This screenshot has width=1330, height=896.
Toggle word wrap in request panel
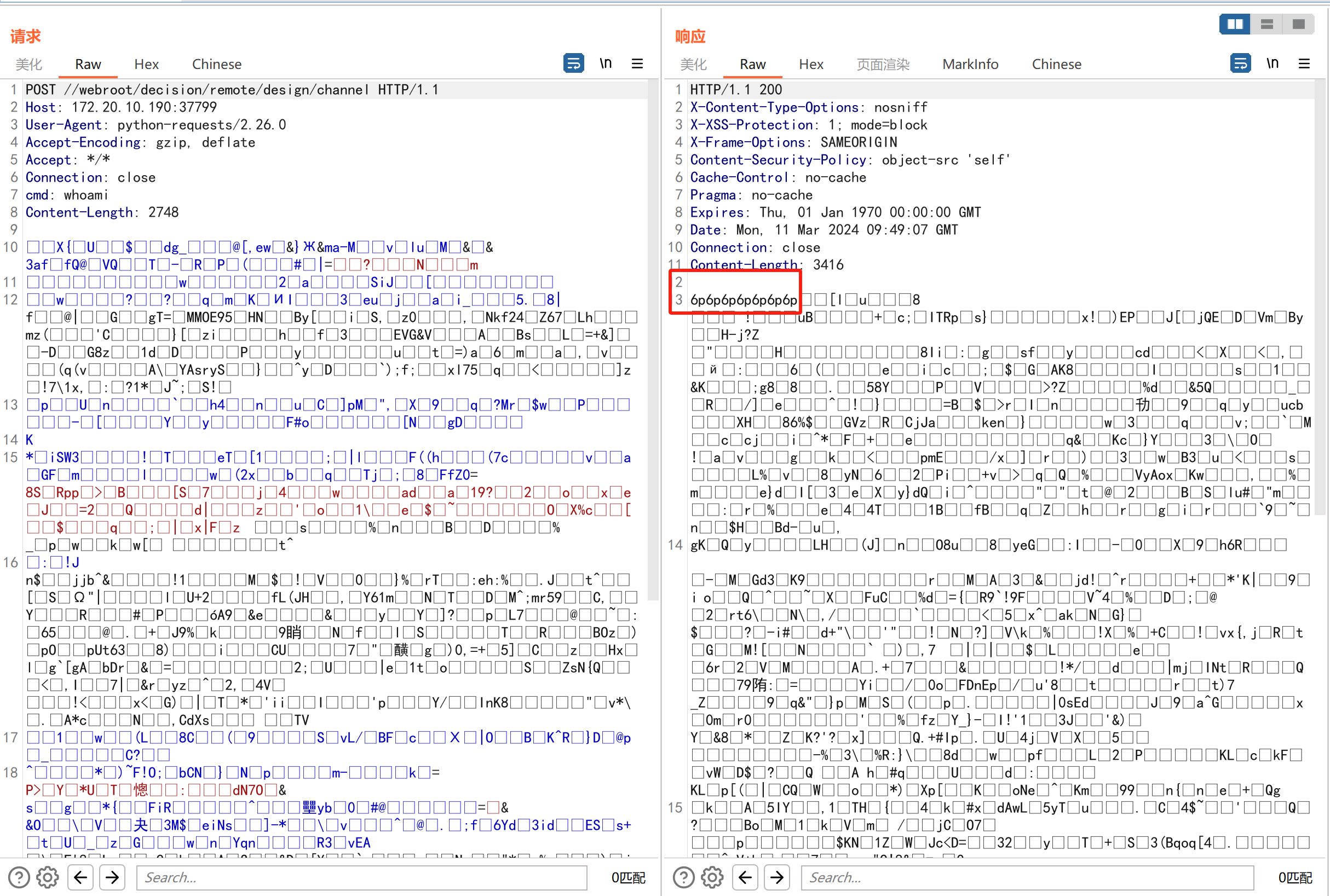tap(573, 63)
